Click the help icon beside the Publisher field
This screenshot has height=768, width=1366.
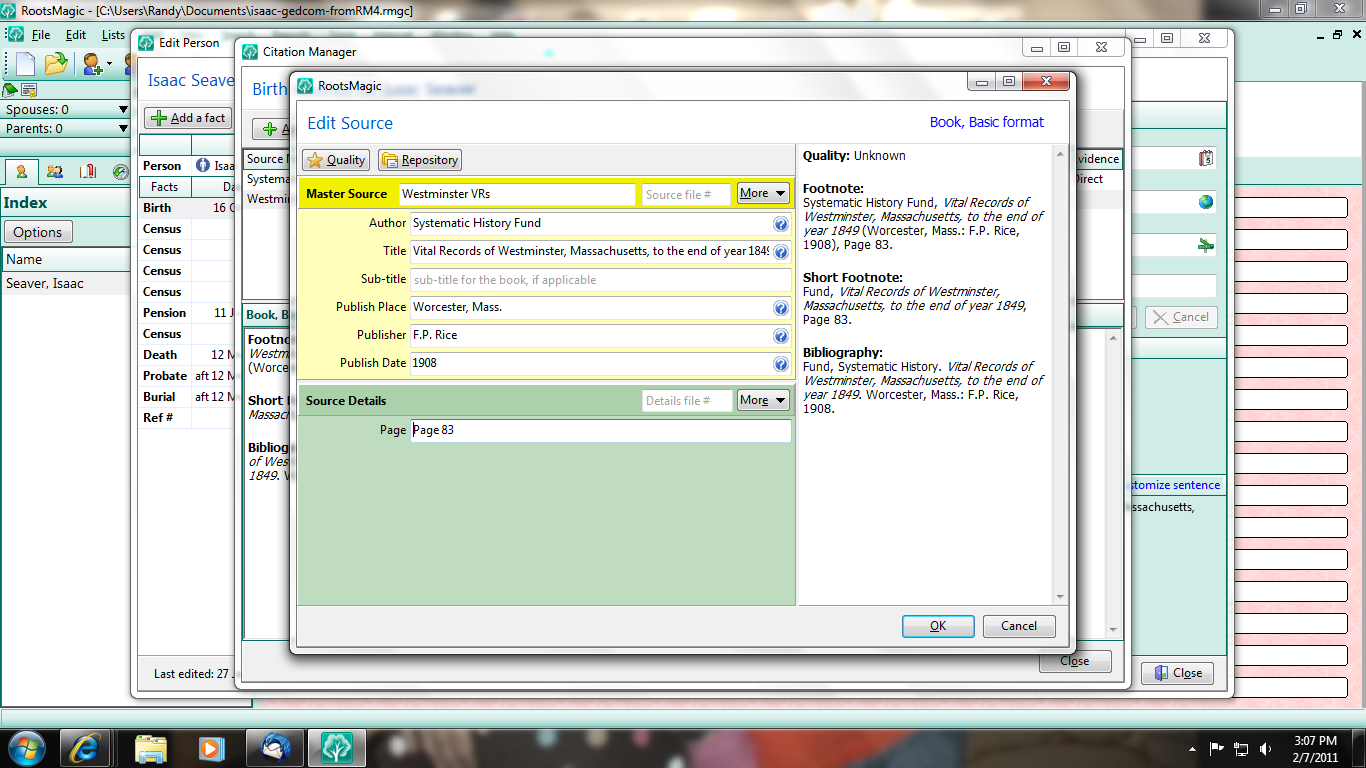[x=781, y=336]
